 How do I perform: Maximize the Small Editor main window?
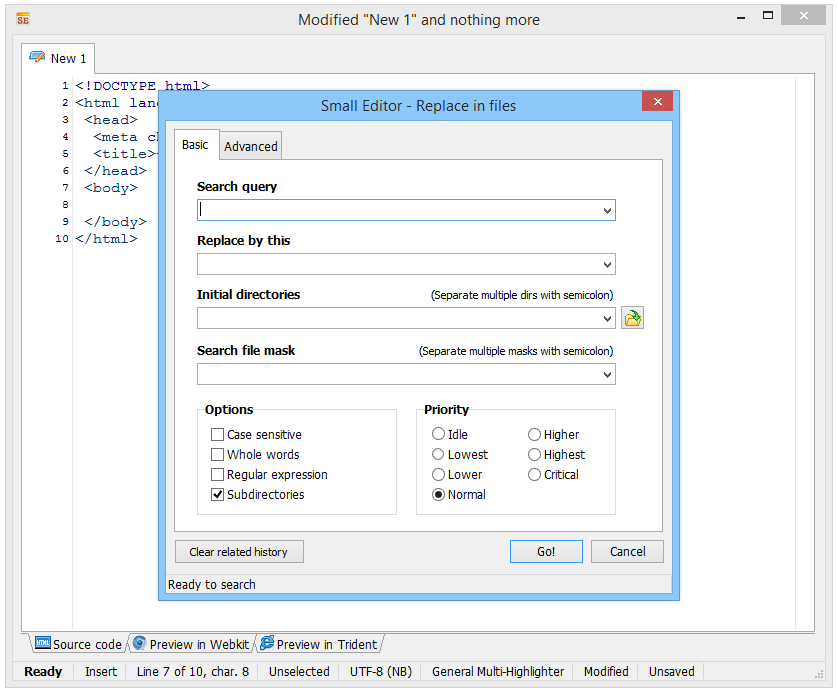tap(767, 15)
